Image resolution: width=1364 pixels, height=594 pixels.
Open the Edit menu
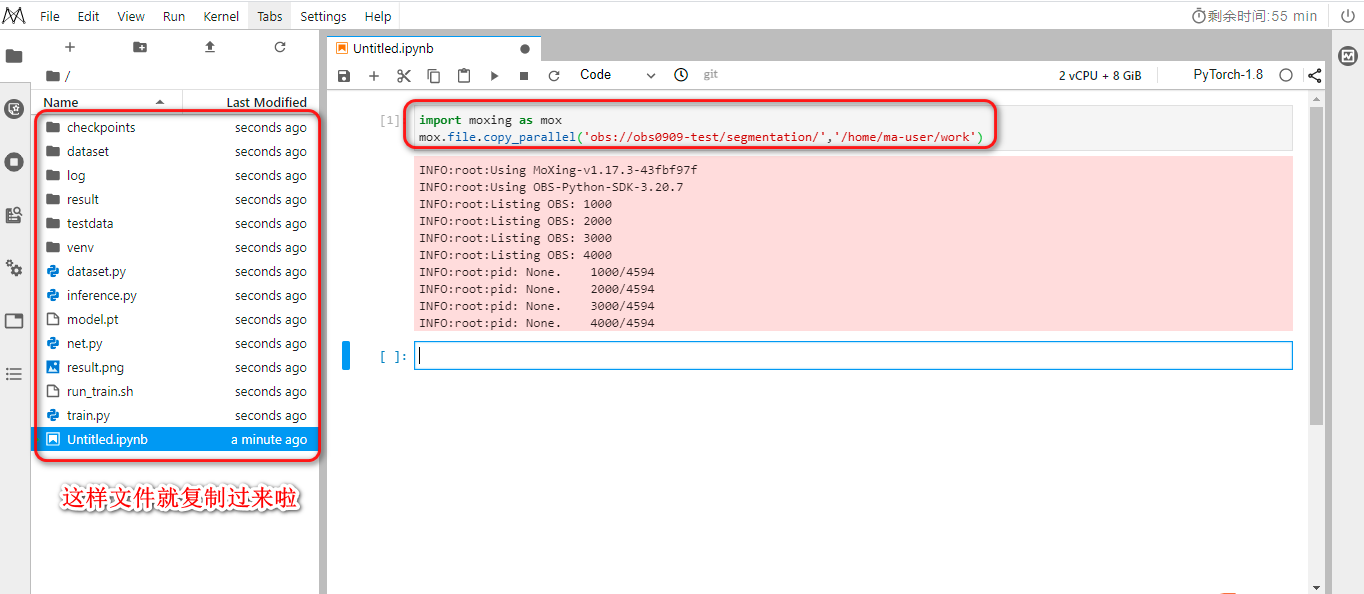point(88,16)
